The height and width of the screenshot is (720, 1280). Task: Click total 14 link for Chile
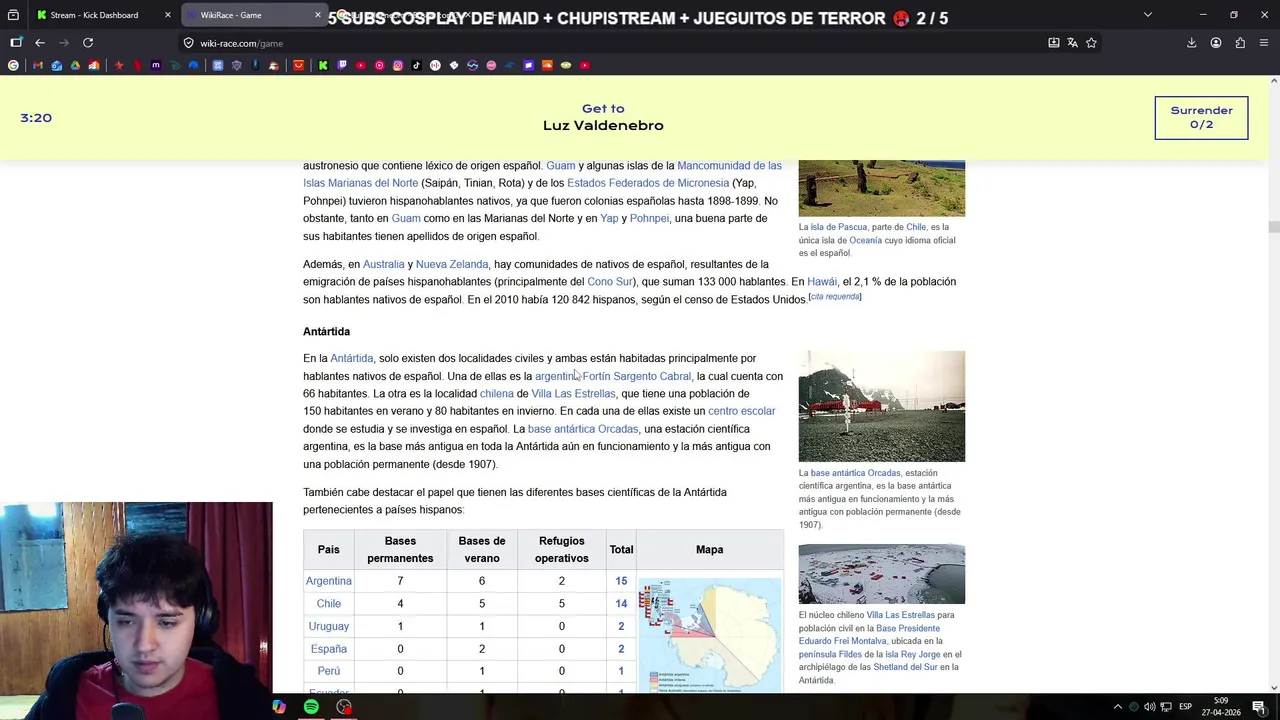(621, 604)
